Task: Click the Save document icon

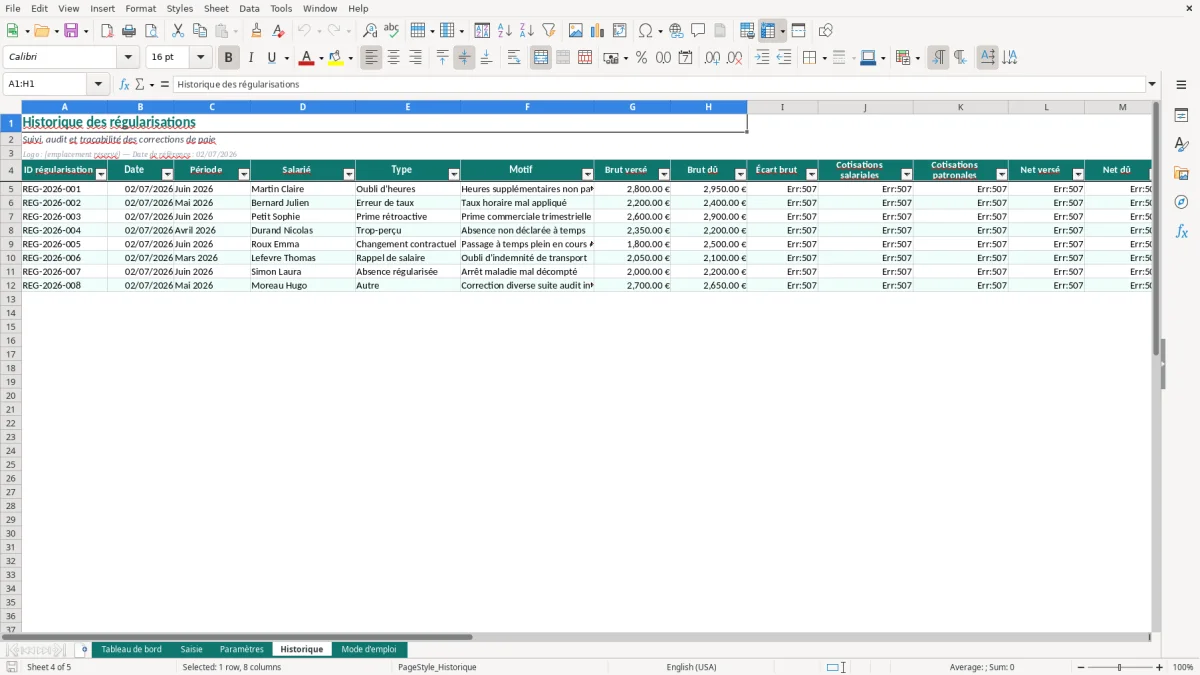Action: point(71,31)
